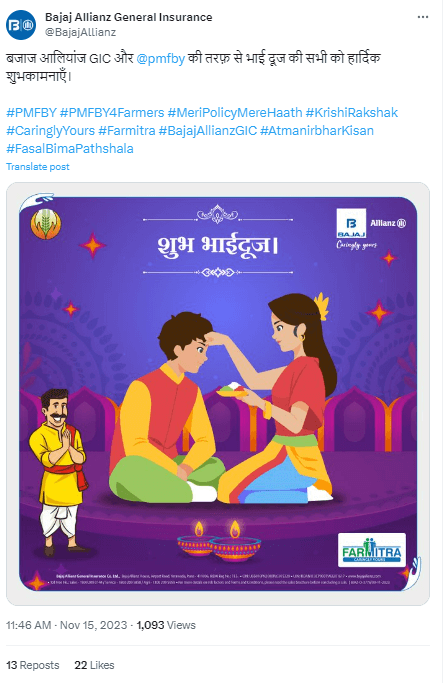Click the farmer mascot character
Viewport: 445px width, 688px height.
coord(59,472)
